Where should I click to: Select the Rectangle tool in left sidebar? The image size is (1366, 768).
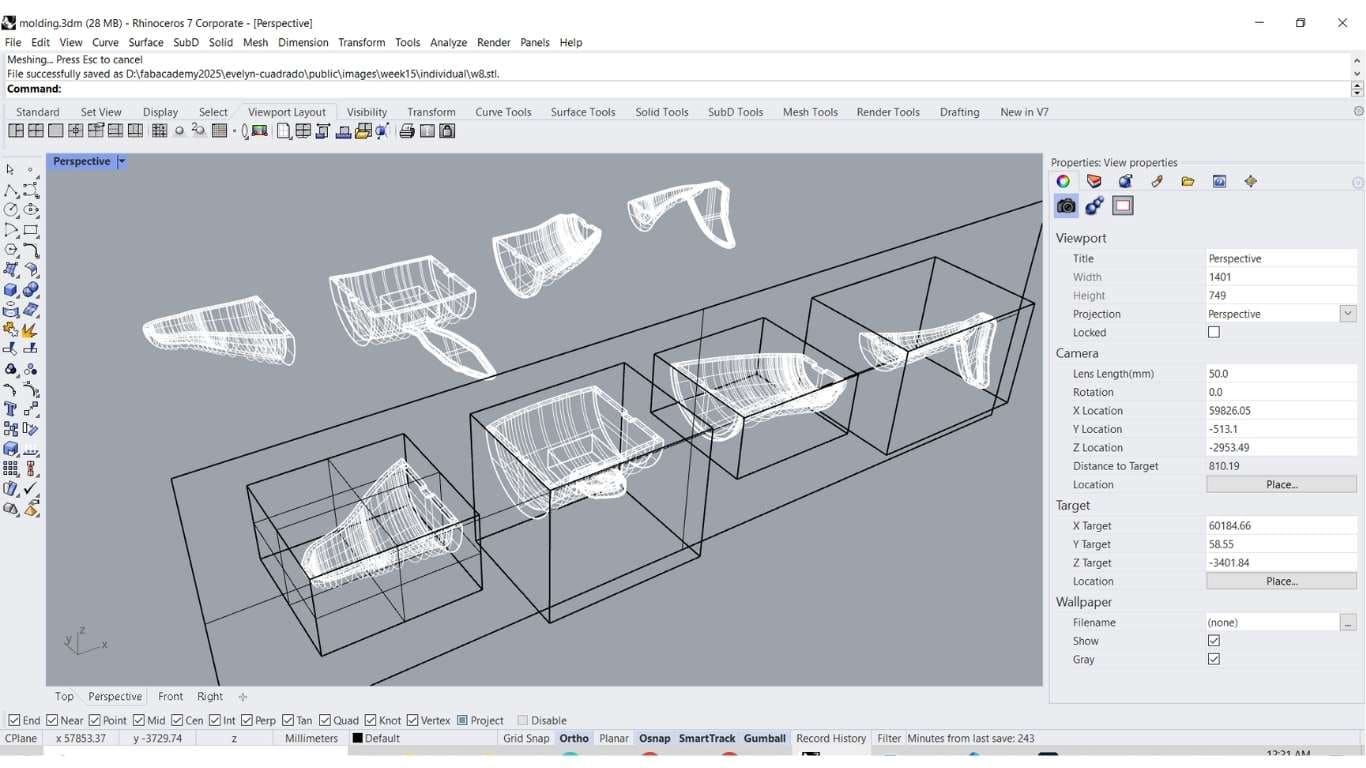coord(31,230)
